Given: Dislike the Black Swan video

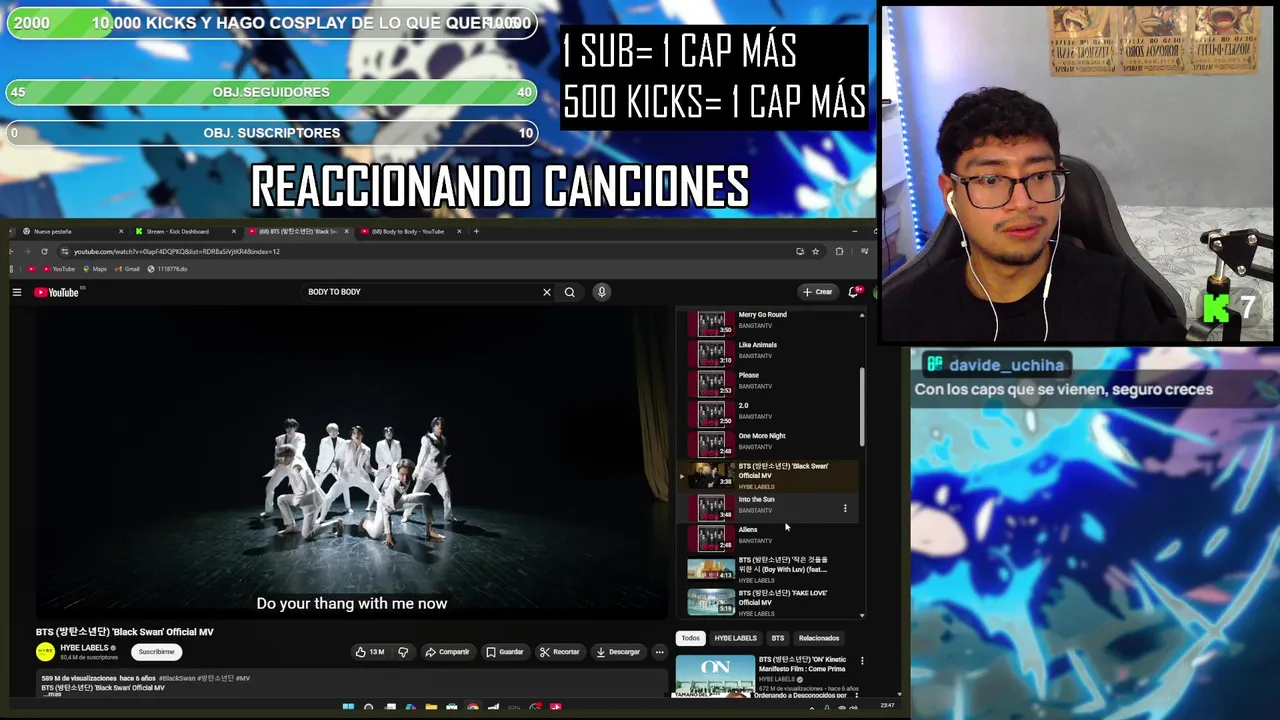Looking at the screenshot, I should click(x=403, y=652).
